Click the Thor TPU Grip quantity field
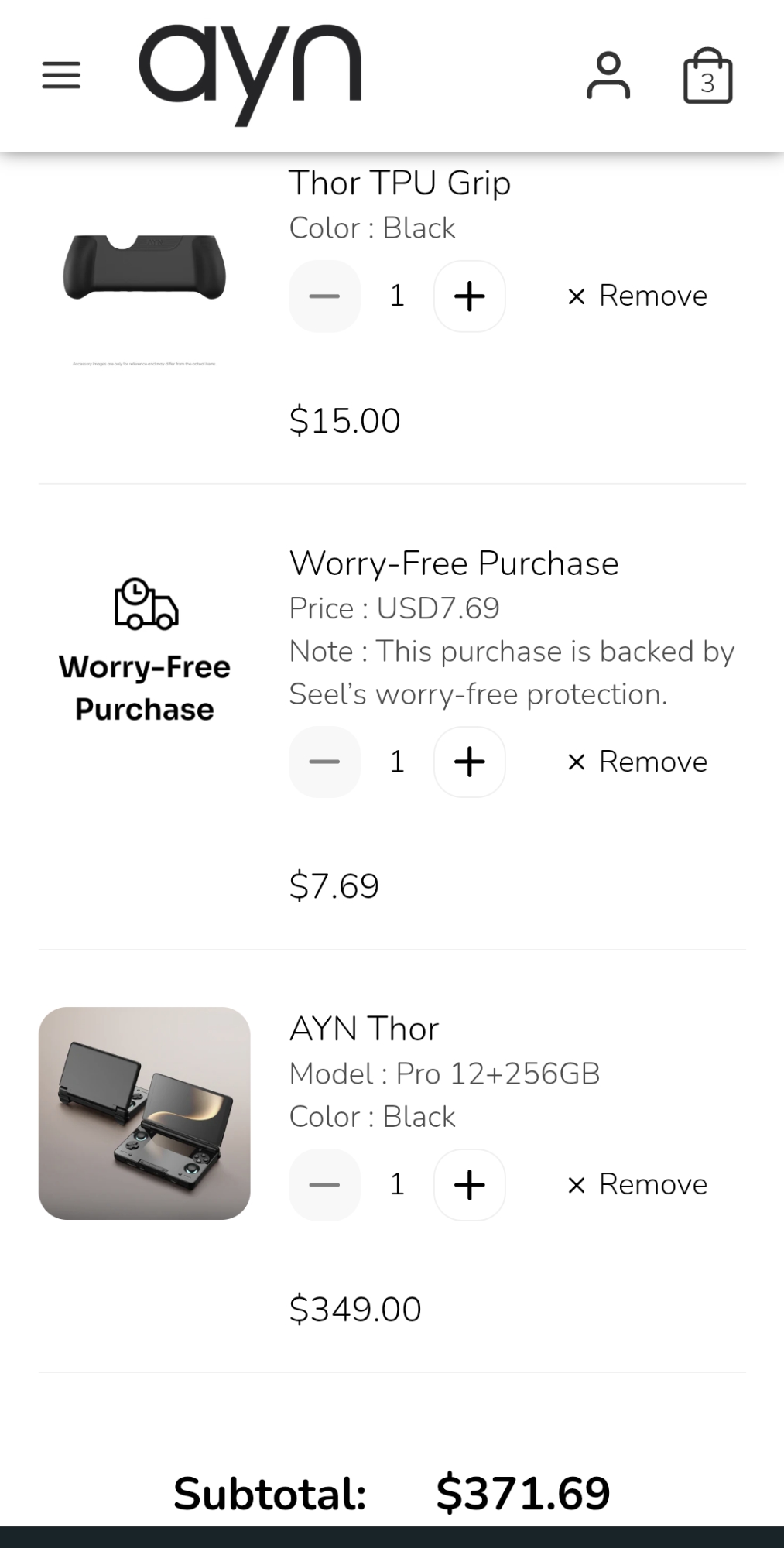Screen dimensions: 784x1548 (397, 296)
